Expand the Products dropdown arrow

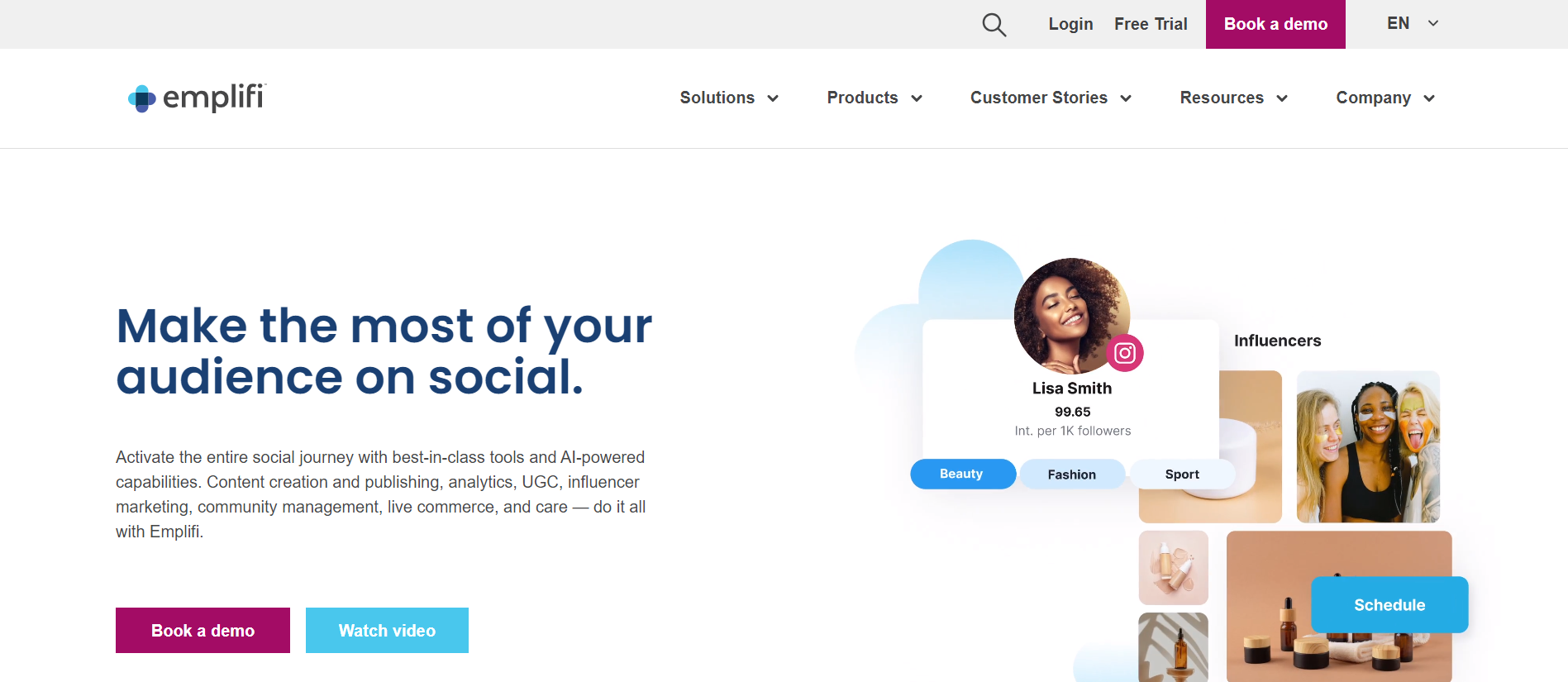(917, 98)
